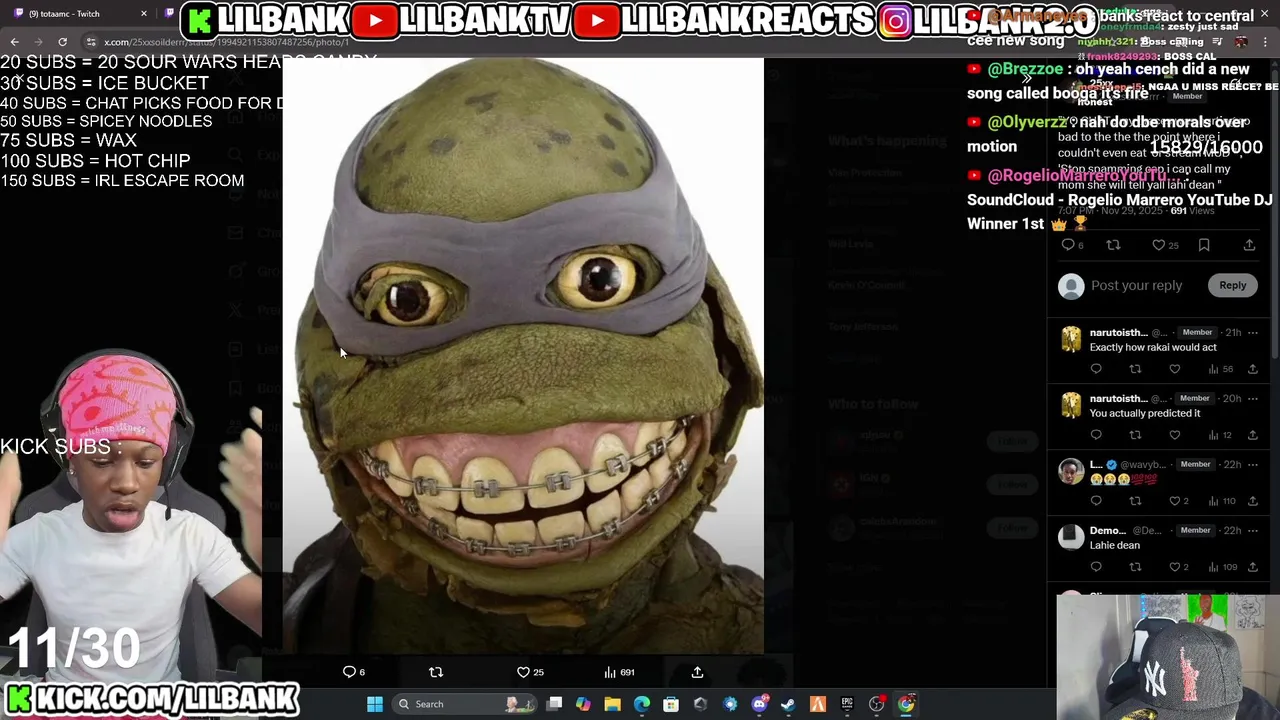Click the reply icon under the photo

[349, 672]
